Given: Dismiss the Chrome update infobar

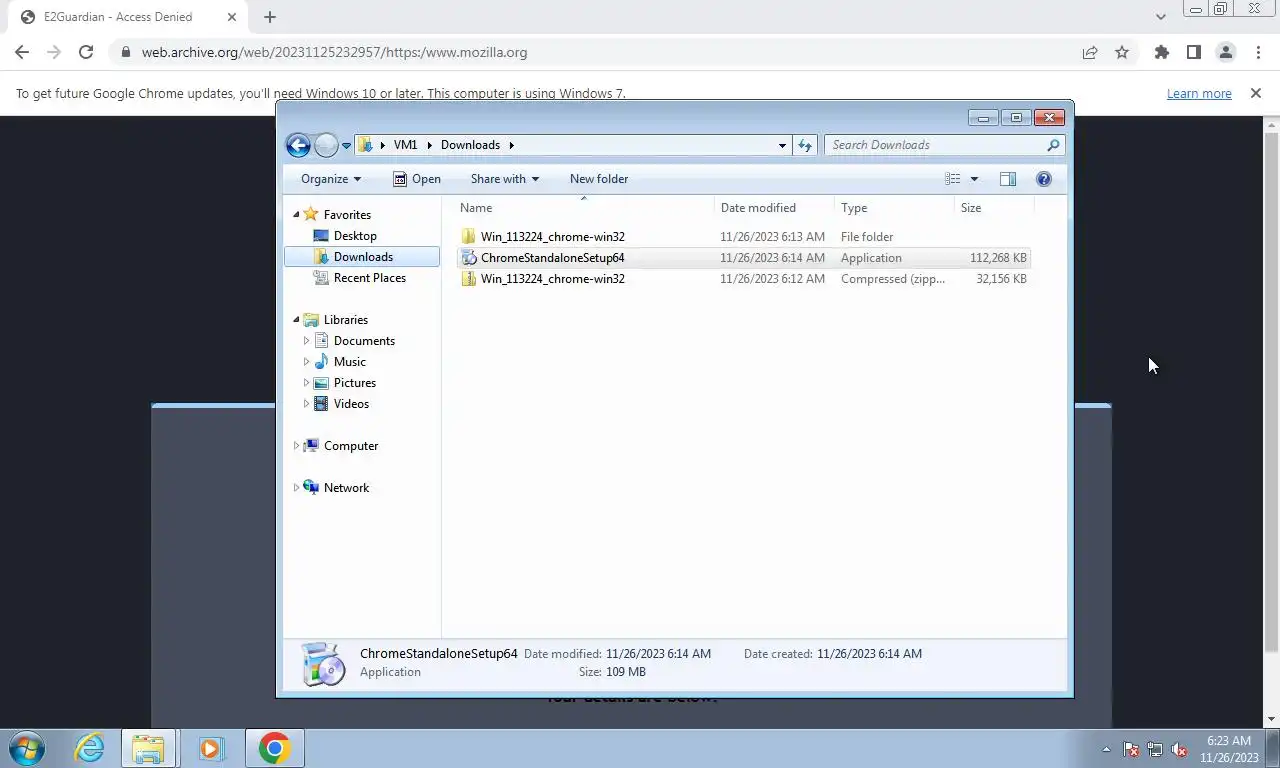Looking at the screenshot, I should pyautogui.click(x=1256, y=93).
